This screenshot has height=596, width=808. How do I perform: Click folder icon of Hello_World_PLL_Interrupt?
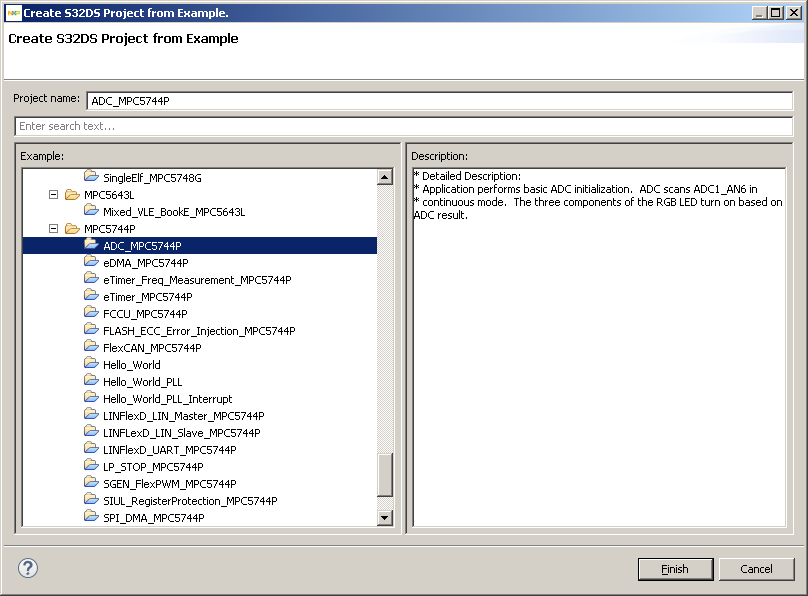91,398
